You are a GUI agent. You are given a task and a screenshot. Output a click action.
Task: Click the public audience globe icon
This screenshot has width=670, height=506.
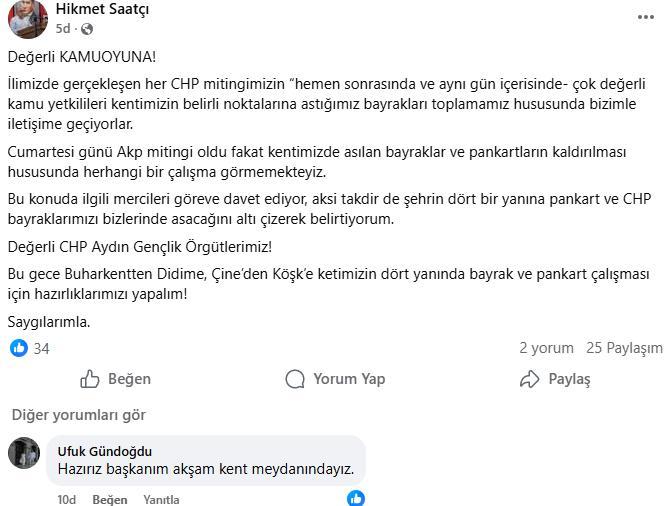[x=86, y=30]
